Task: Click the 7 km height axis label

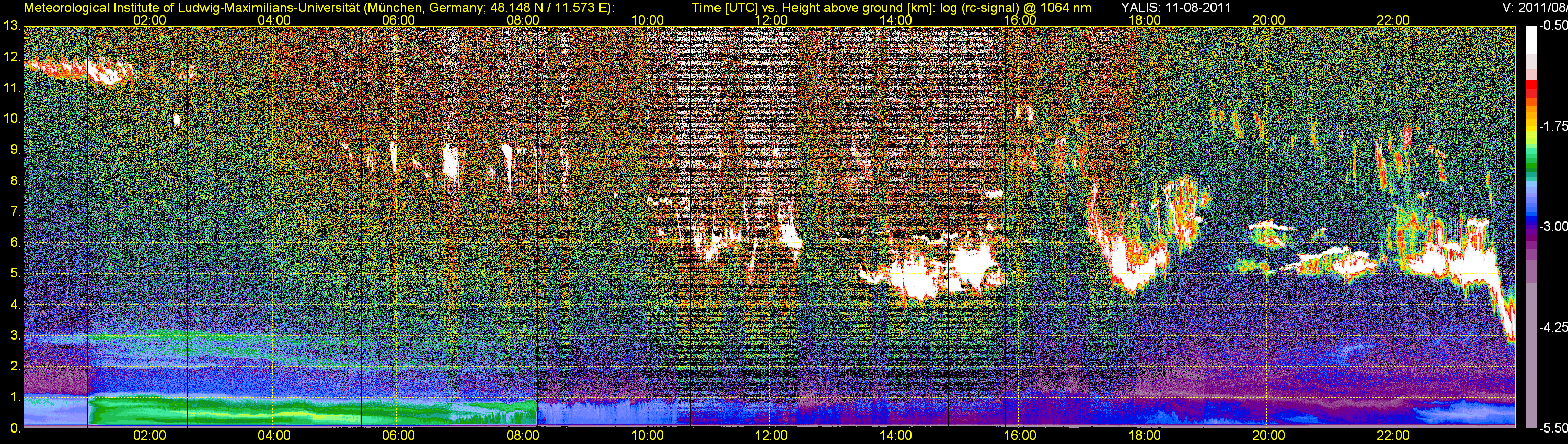Action: (x=16, y=212)
